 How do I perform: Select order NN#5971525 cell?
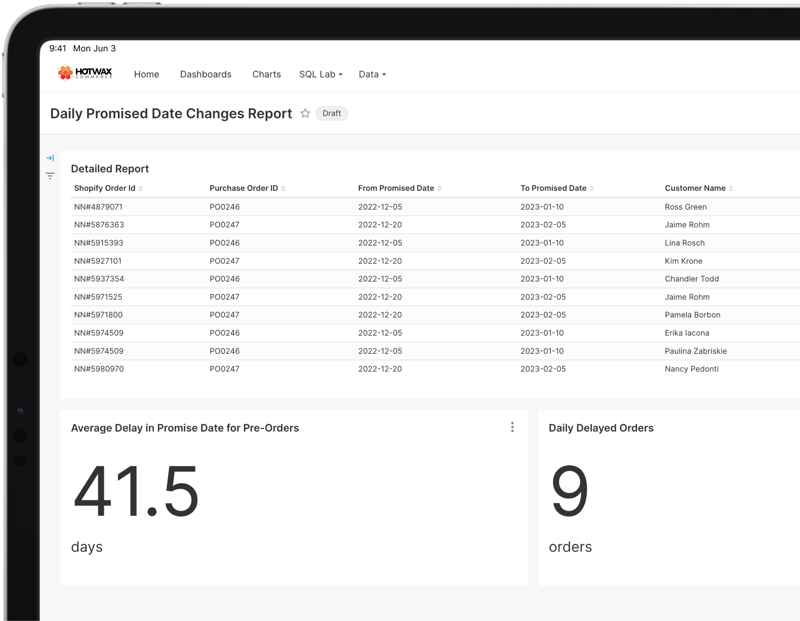click(98, 297)
